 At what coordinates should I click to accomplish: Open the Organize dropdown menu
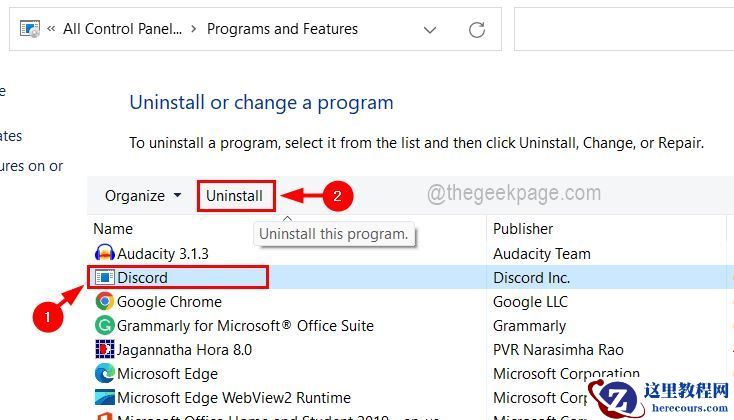tap(143, 195)
